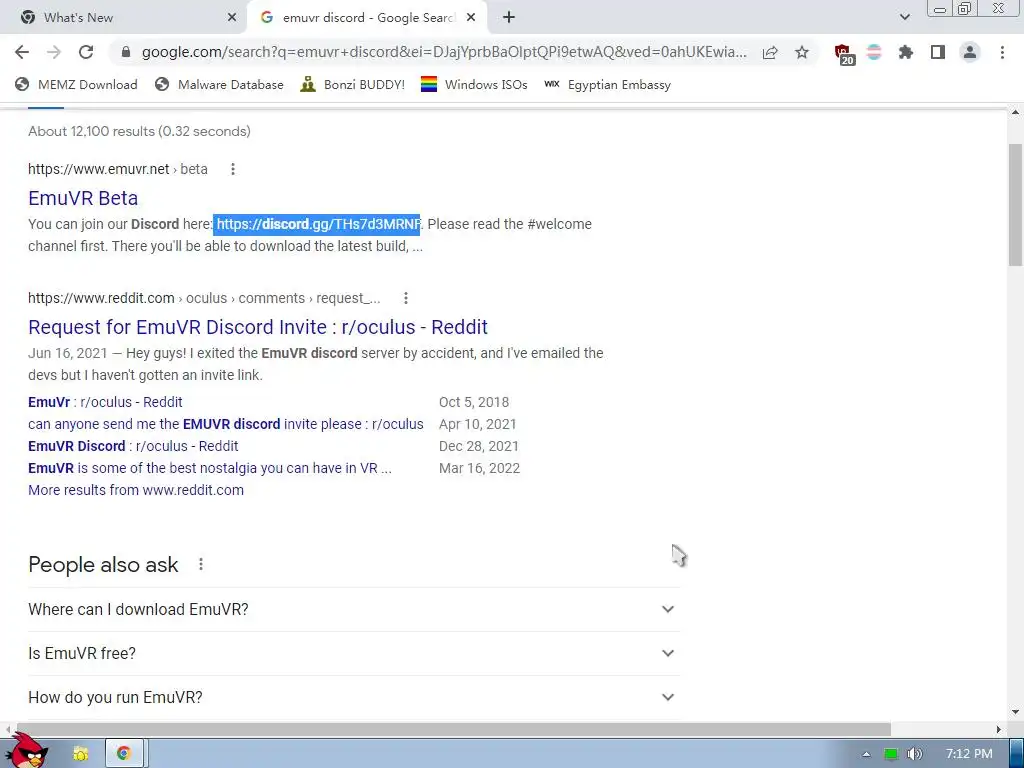Open 'can anyone send me the EMUVR discord invite' link
1024x768 pixels.
click(226, 424)
